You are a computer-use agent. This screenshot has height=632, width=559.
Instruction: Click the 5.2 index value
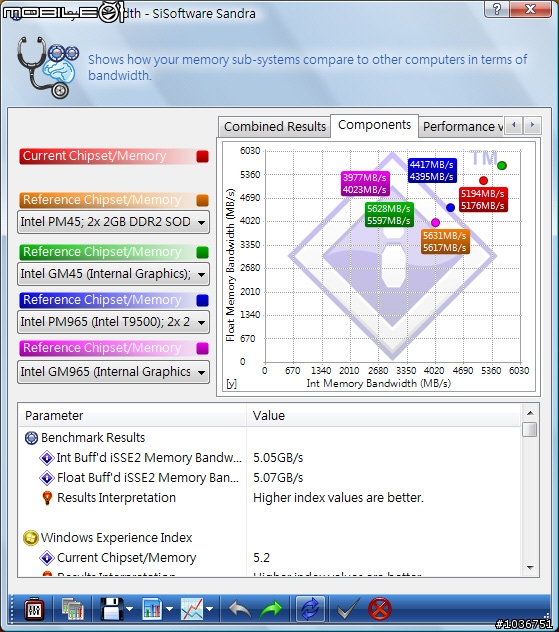point(262,558)
